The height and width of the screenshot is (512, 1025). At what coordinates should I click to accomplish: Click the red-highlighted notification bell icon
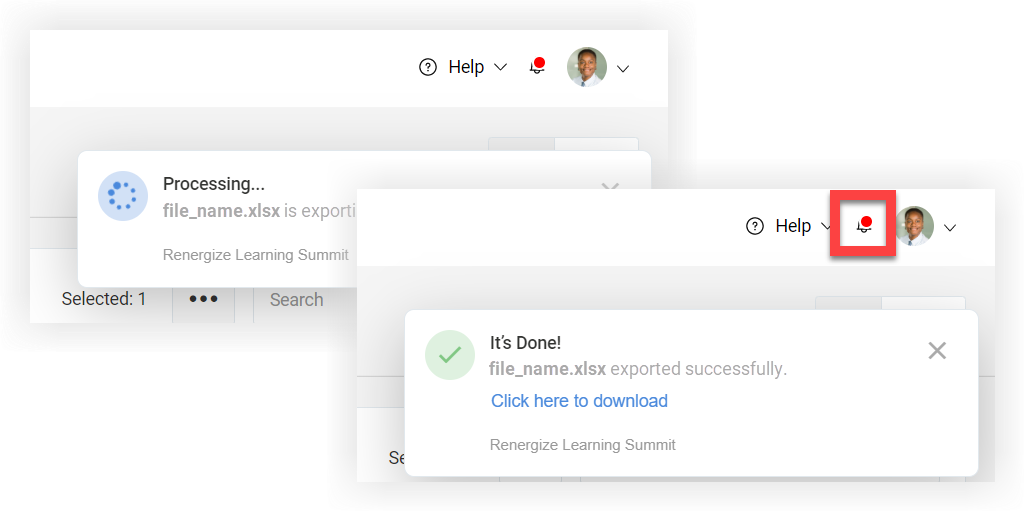coord(864,226)
